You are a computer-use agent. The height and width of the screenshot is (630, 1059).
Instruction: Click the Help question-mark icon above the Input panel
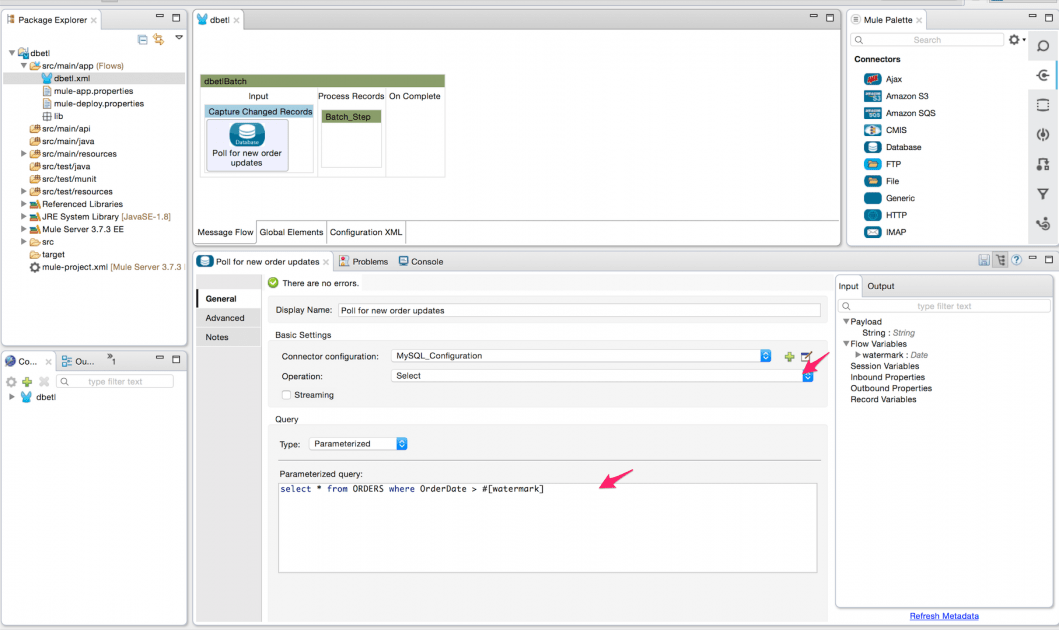pyautogui.click(x=1017, y=259)
